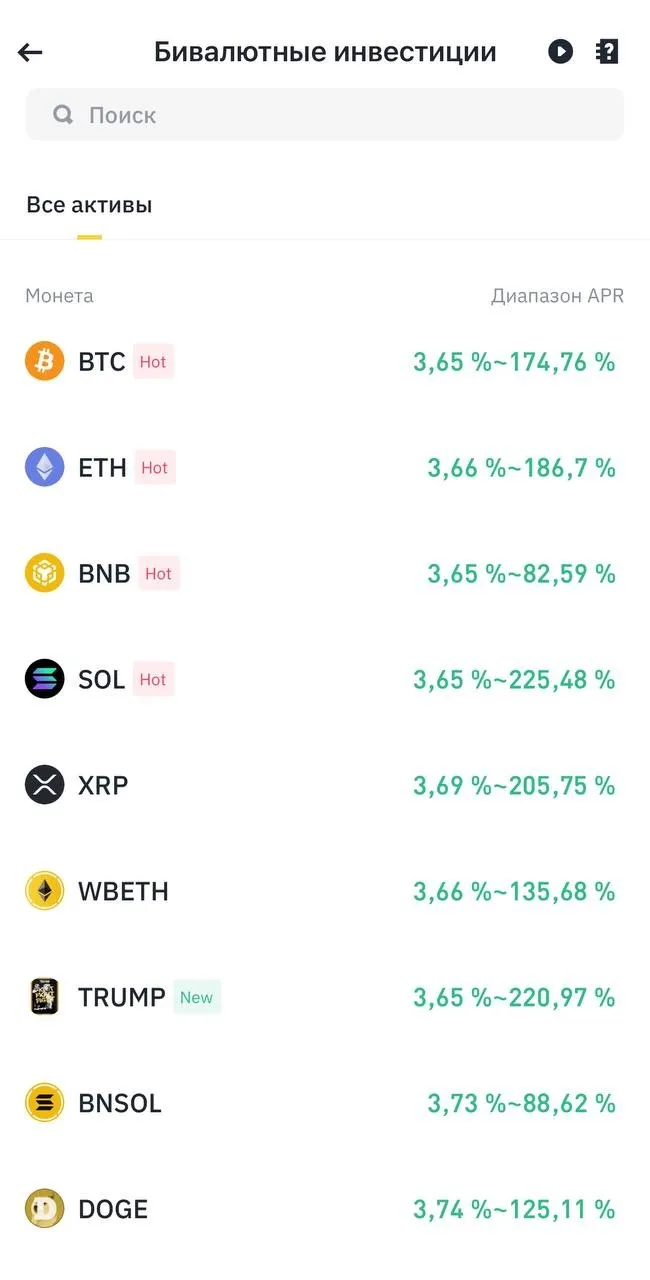This screenshot has width=650, height=1280.
Task: Open the video tutorial play icon
Action: 560,52
